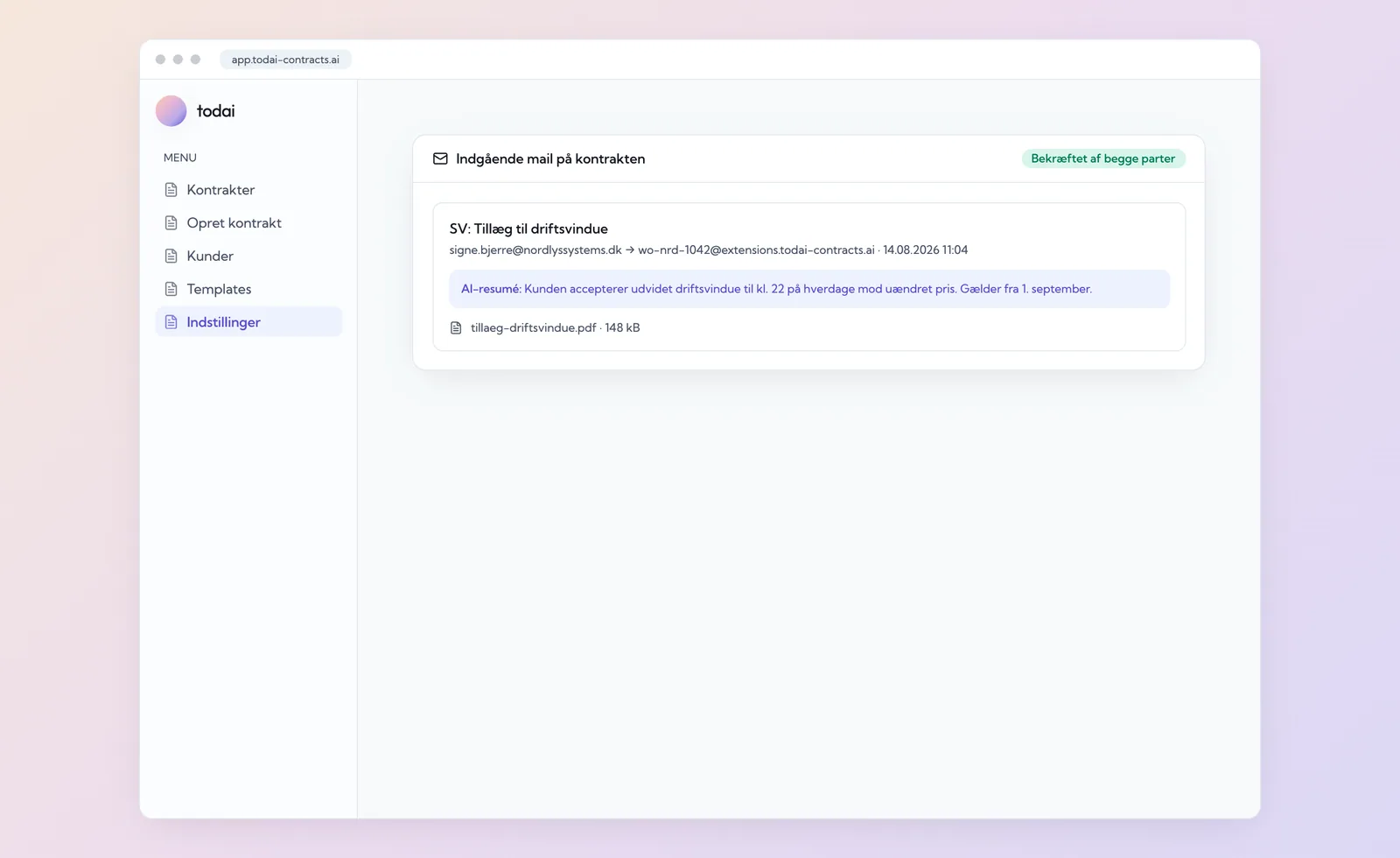Click the Kunder document icon
1400x858 pixels.
click(x=171, y=257)
